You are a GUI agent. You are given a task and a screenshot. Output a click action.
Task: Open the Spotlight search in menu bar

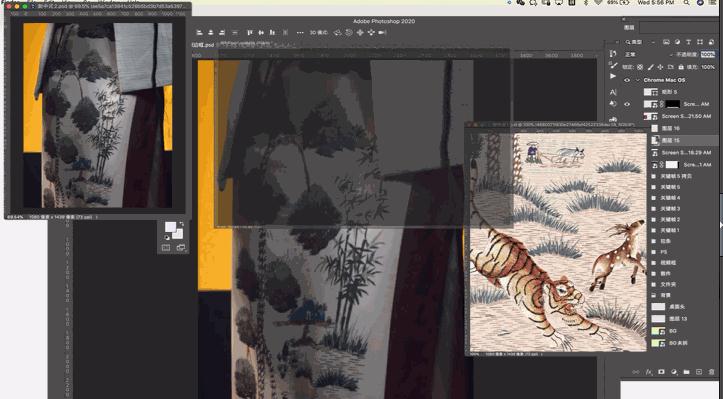click(687, 3)
